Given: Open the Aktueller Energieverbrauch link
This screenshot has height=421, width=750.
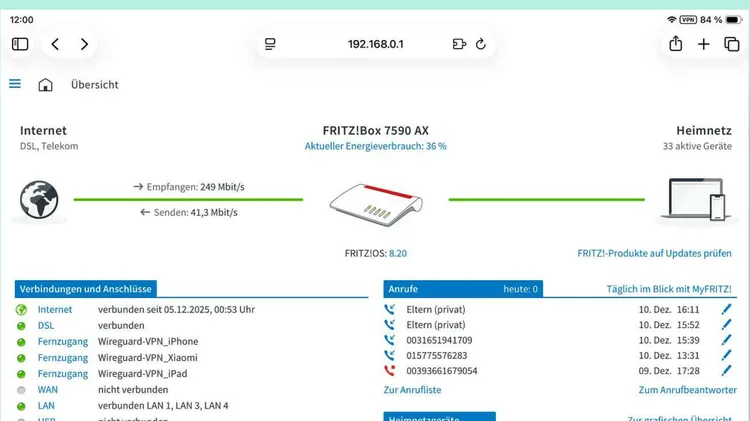Looking at the screenshot, I should (x=375, y=146).
